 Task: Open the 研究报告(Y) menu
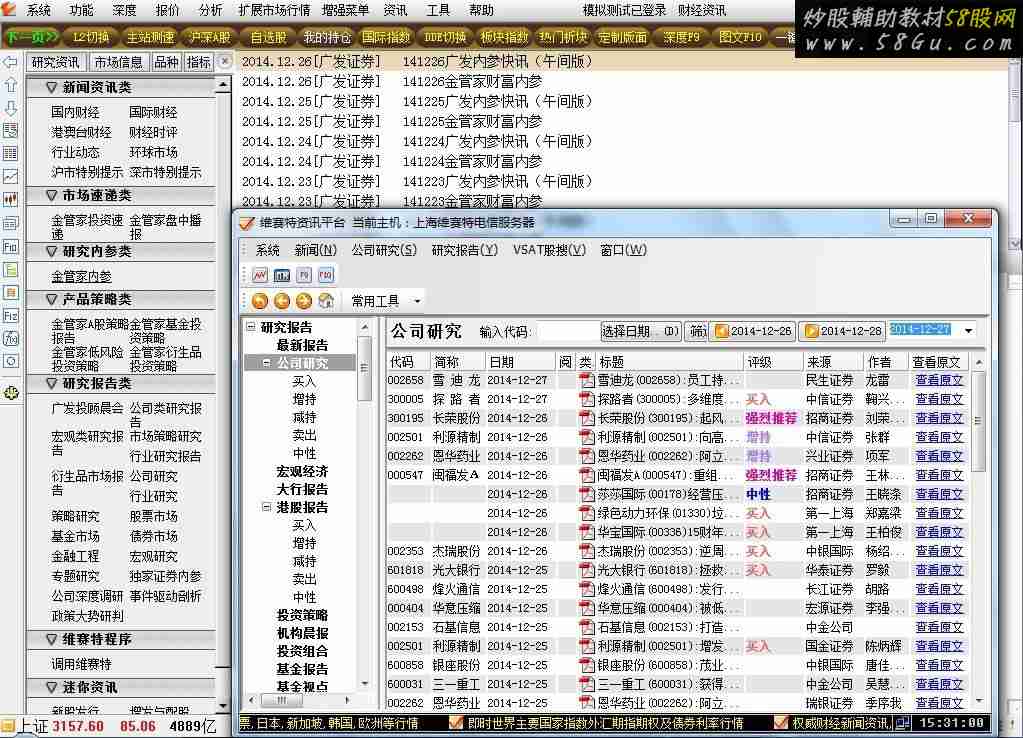pos(465,250)
